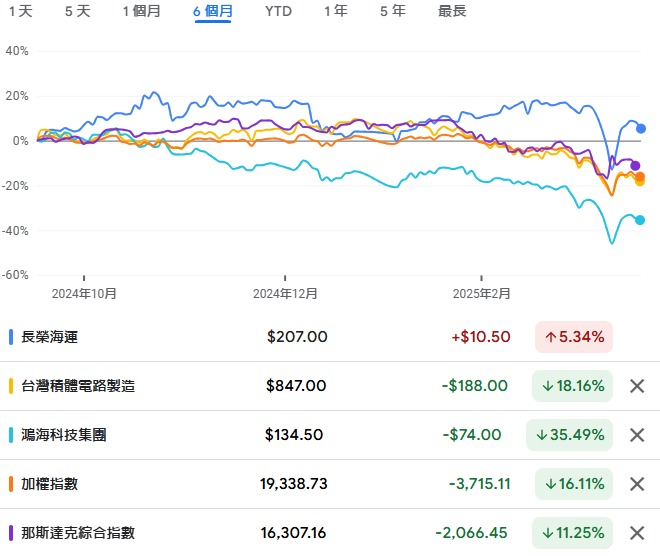The width and height of the screenshot is (660, 556).
Task: Switch to the 1 天 time range tab
Action: (21, 11)
